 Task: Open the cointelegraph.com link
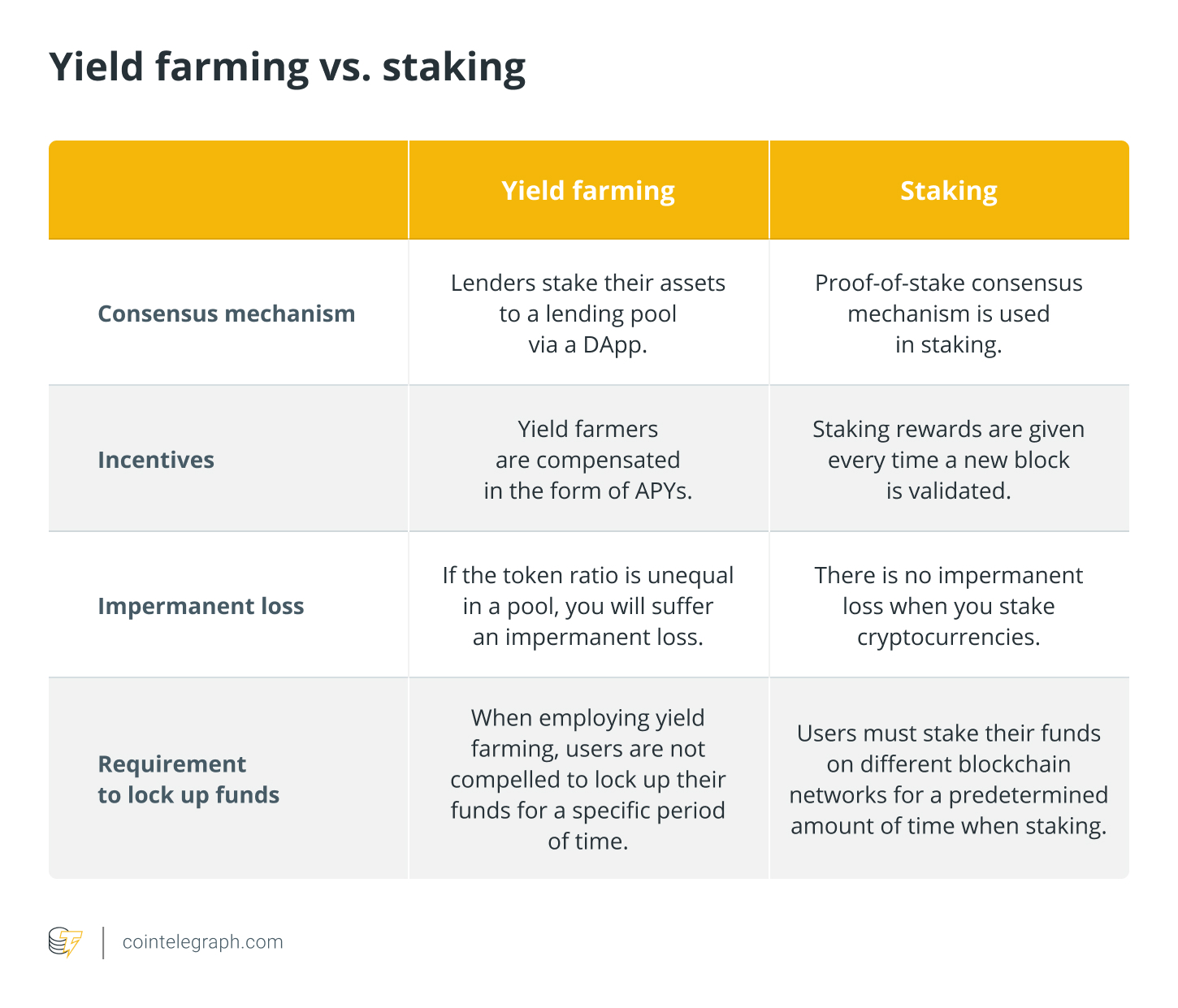click(x=202, y=942)
